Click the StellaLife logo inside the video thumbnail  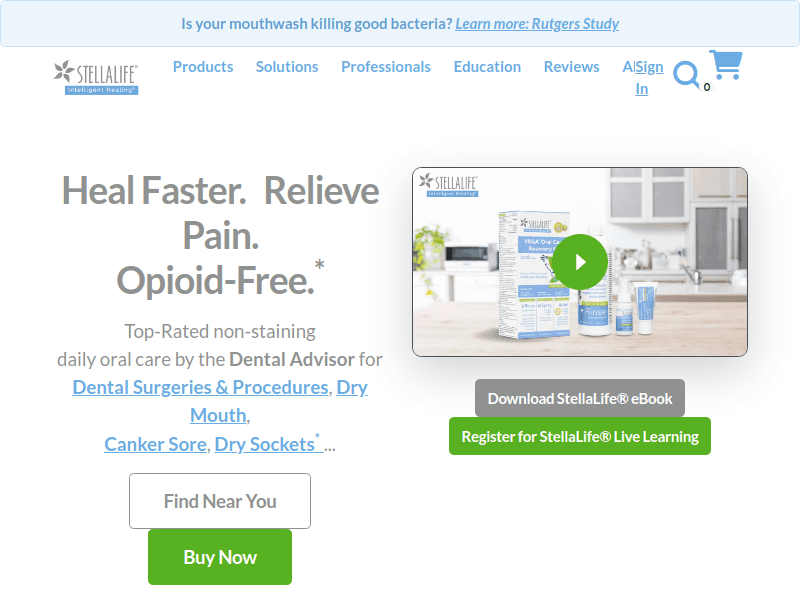point(448,185)
